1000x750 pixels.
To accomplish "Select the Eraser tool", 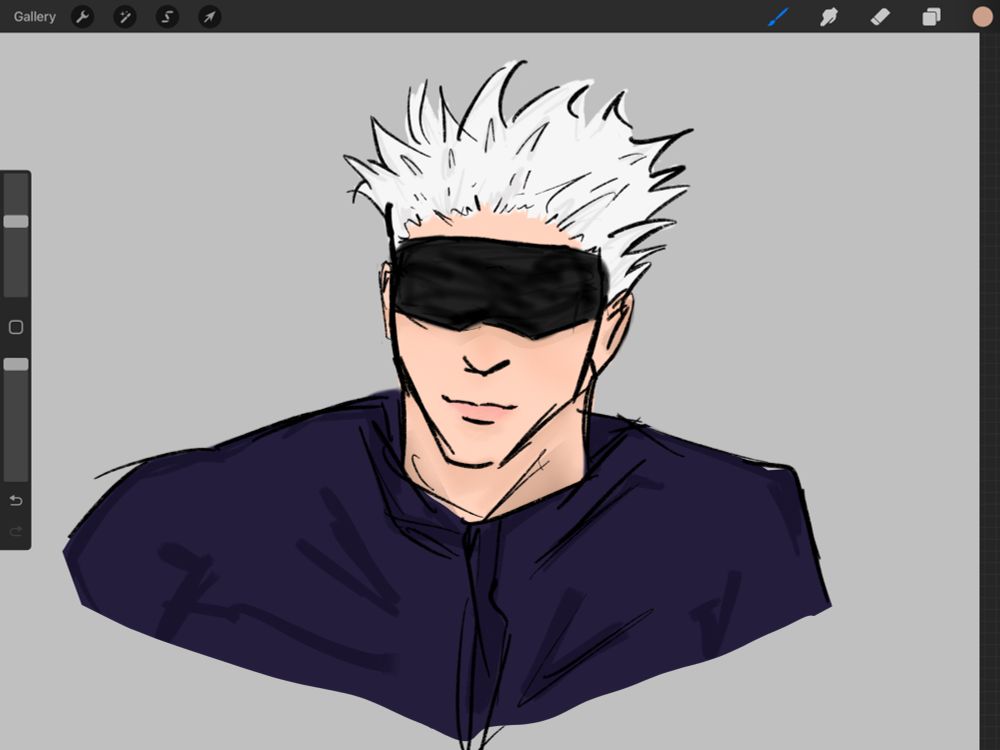I will pos(880,17).
